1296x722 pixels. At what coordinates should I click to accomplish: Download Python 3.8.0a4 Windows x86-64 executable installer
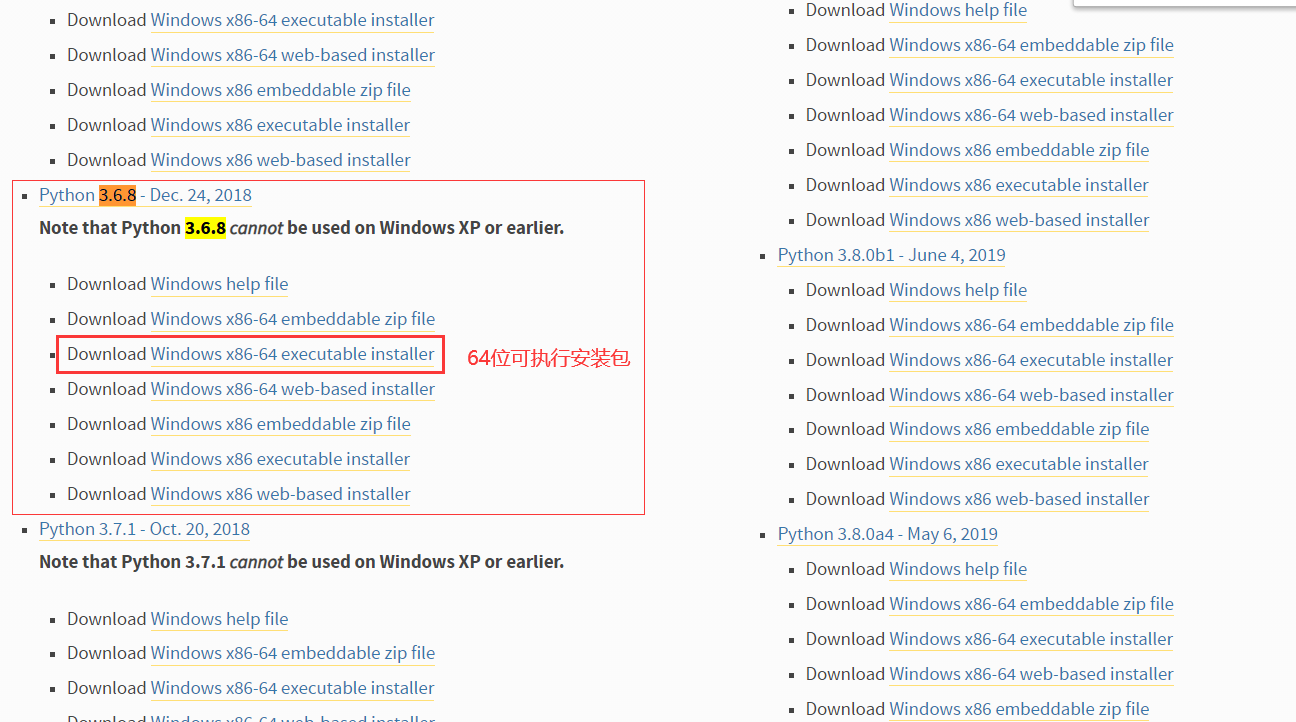[1032, 639]
